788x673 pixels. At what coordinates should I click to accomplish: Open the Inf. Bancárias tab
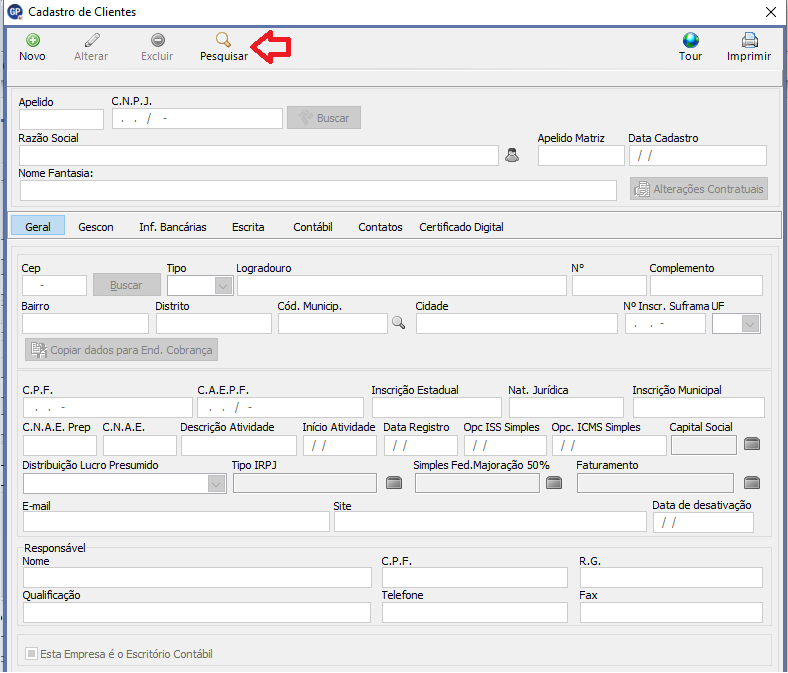[172, 227]
